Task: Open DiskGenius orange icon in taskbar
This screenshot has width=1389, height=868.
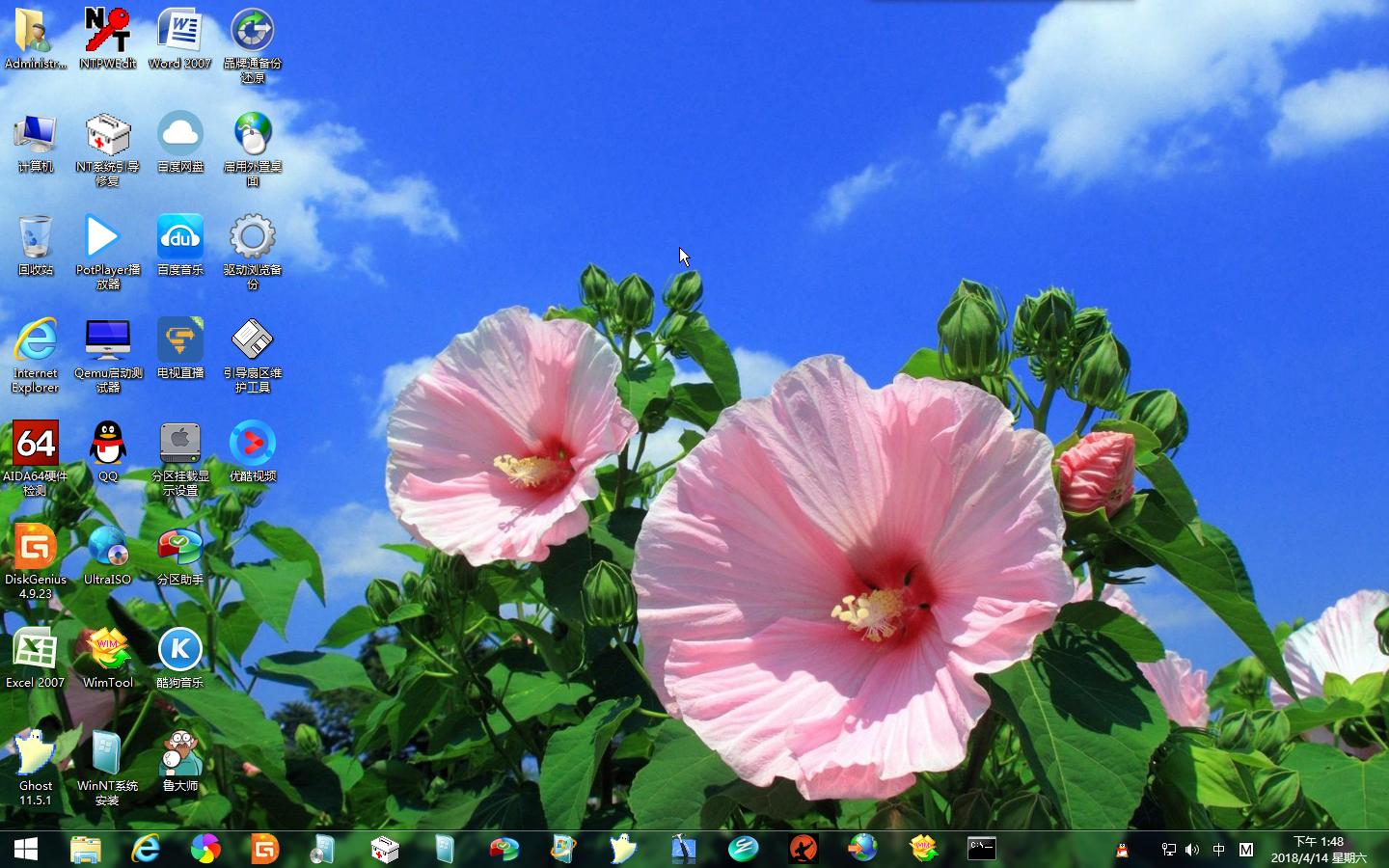Action: pyautogui.click(x=265, y=849)
